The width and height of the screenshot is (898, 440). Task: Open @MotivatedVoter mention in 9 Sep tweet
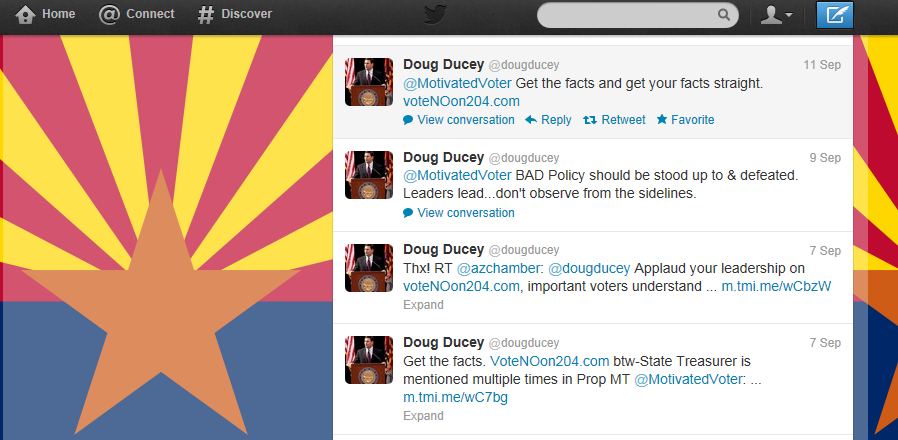[x=457, y=175]
